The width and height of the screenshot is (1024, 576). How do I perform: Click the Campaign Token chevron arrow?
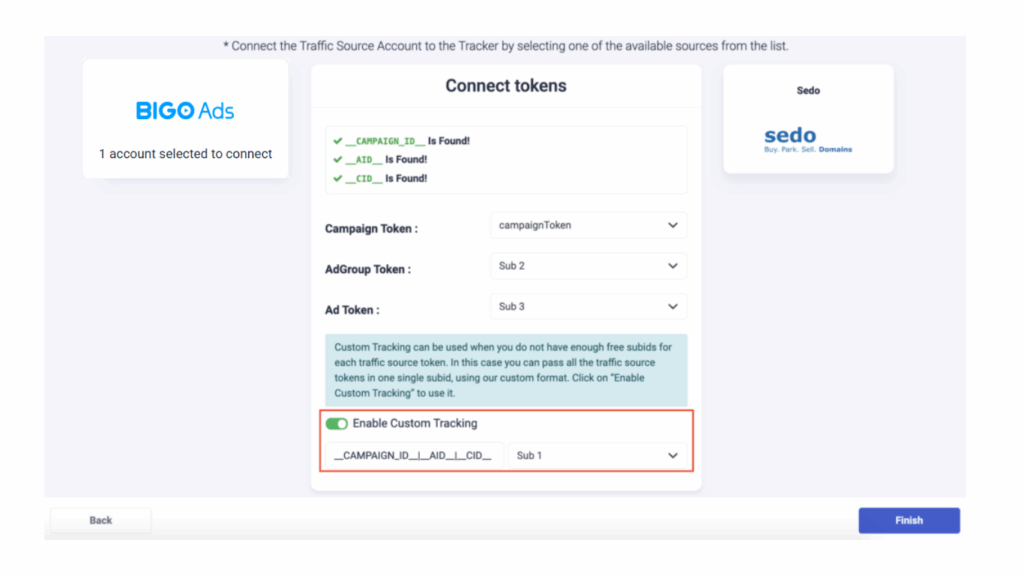673,225
